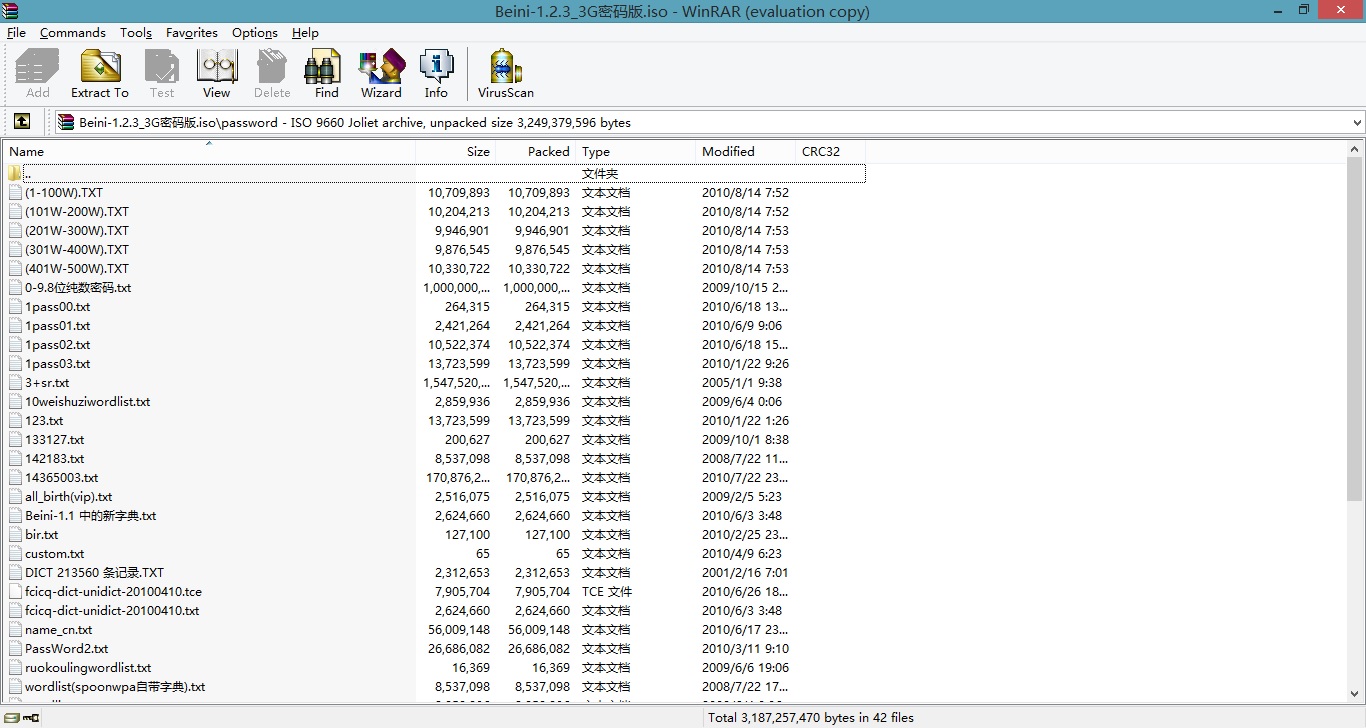The height and width of the screenshot is (728, 1366).
Task: Select file (401W-500W).TXT
Action: (77, 269)
